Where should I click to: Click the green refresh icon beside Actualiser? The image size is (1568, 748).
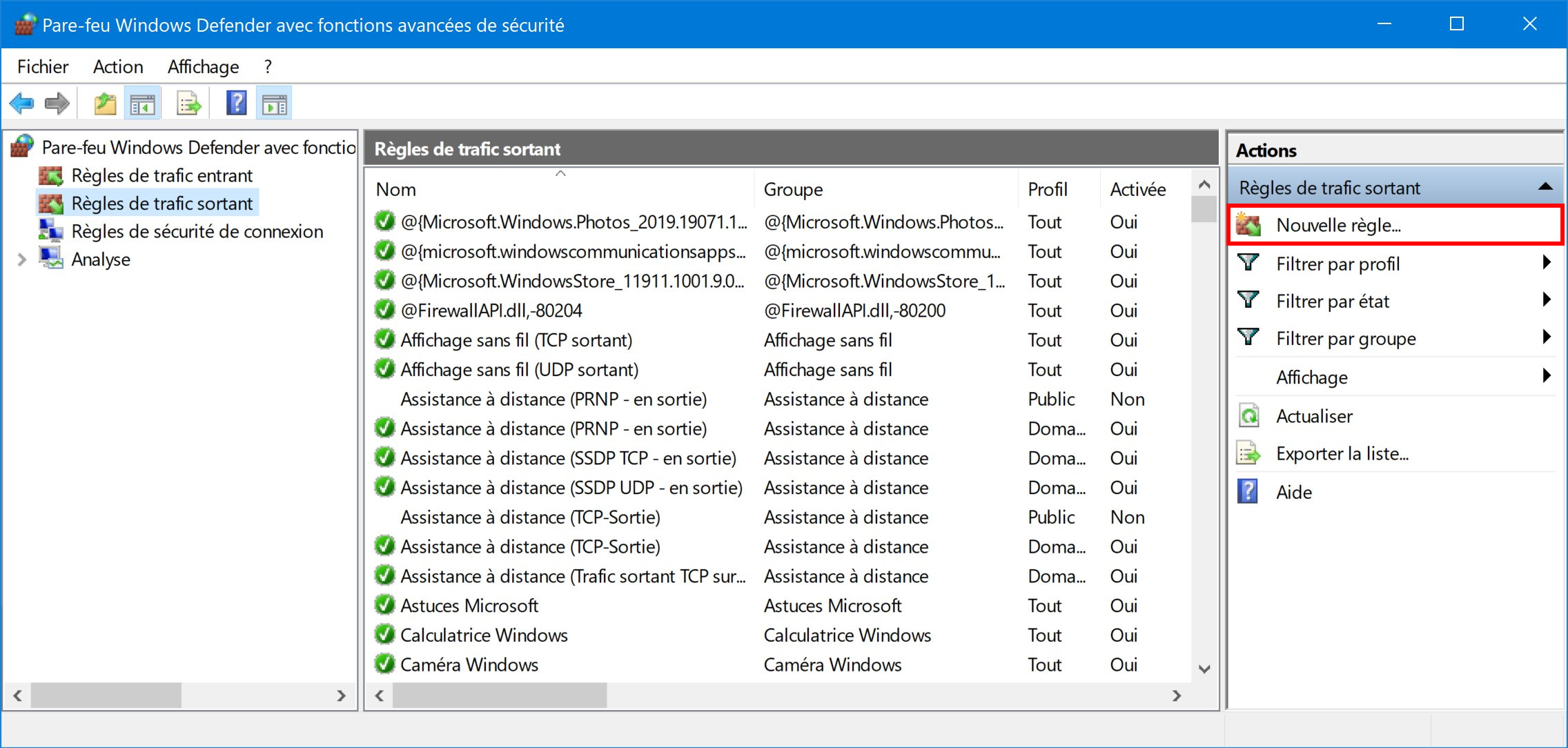(1248, 415)
